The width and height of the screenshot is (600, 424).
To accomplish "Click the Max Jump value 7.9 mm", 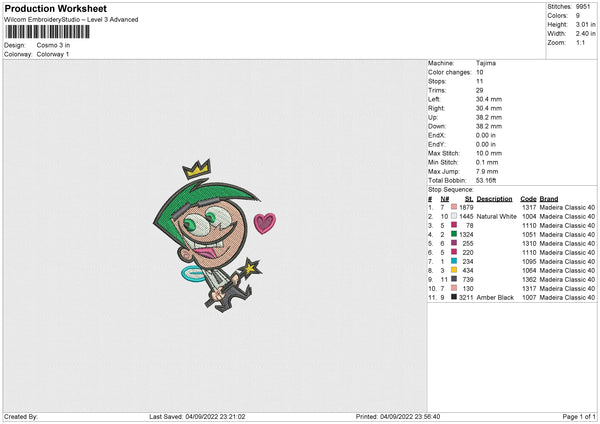I will 487,171.
